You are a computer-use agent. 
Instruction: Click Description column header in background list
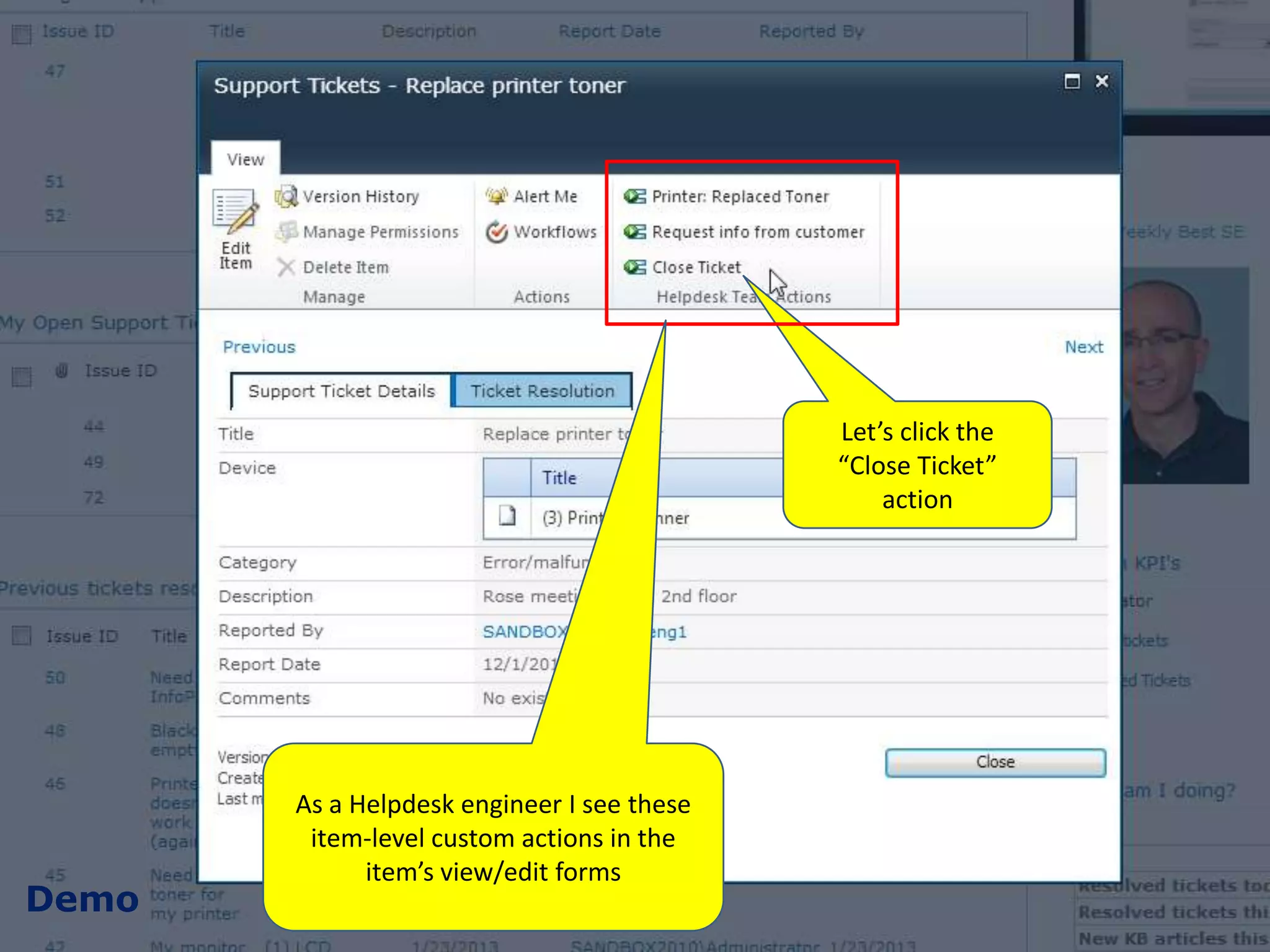429,31
